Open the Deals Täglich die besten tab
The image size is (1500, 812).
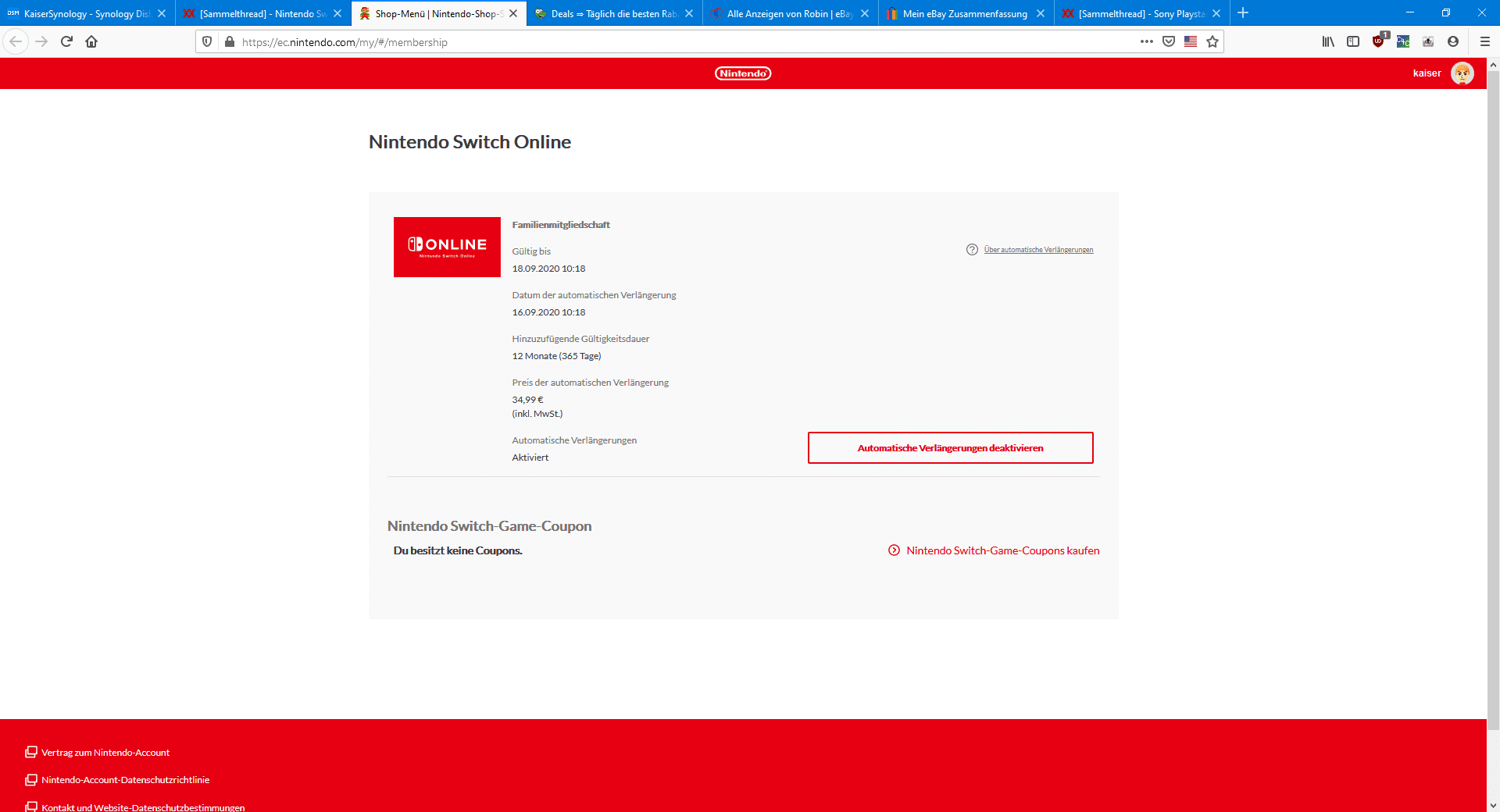tap(615, 13)
